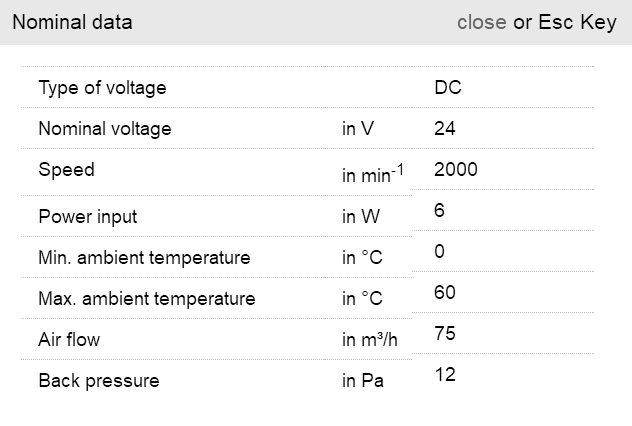Viewport: 632px width, 426px height.
Task: Select the Power input label
Action: point(87,217)
